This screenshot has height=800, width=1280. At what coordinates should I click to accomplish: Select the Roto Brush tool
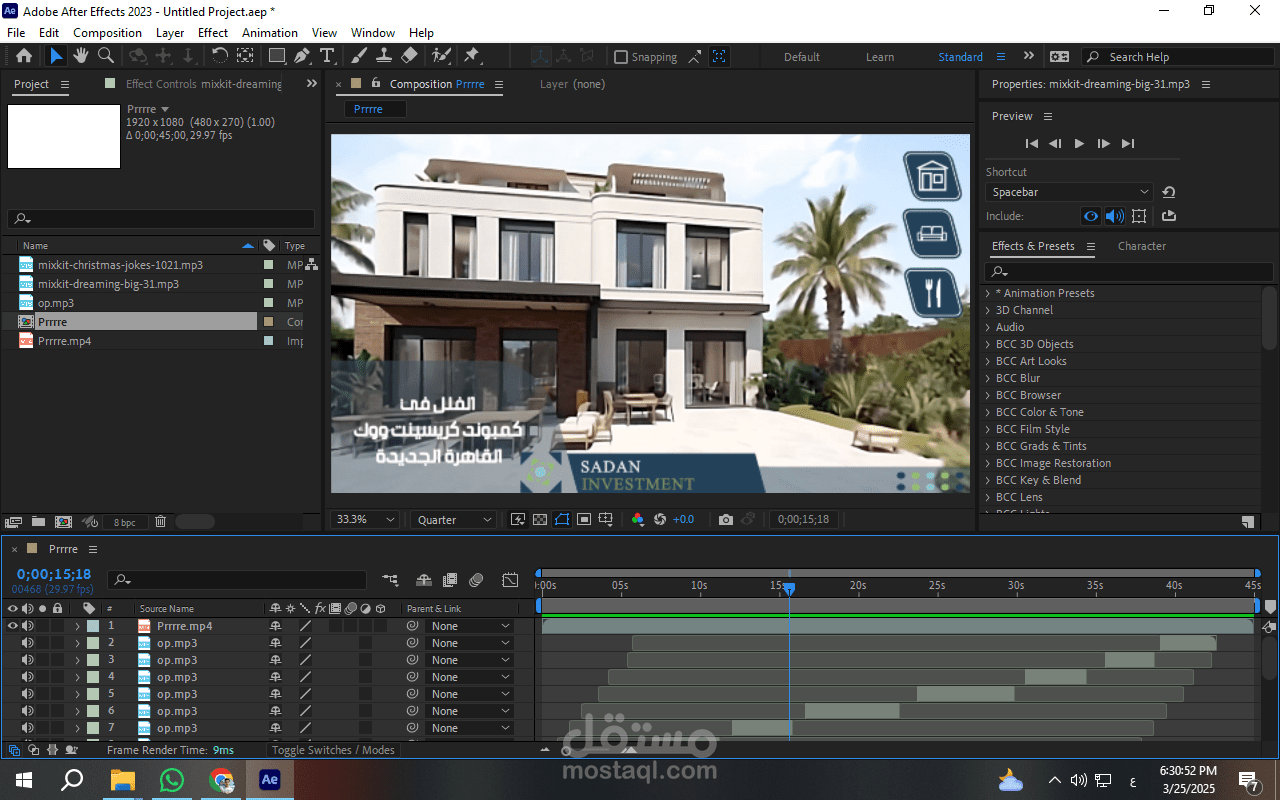(x=441, y=56)
